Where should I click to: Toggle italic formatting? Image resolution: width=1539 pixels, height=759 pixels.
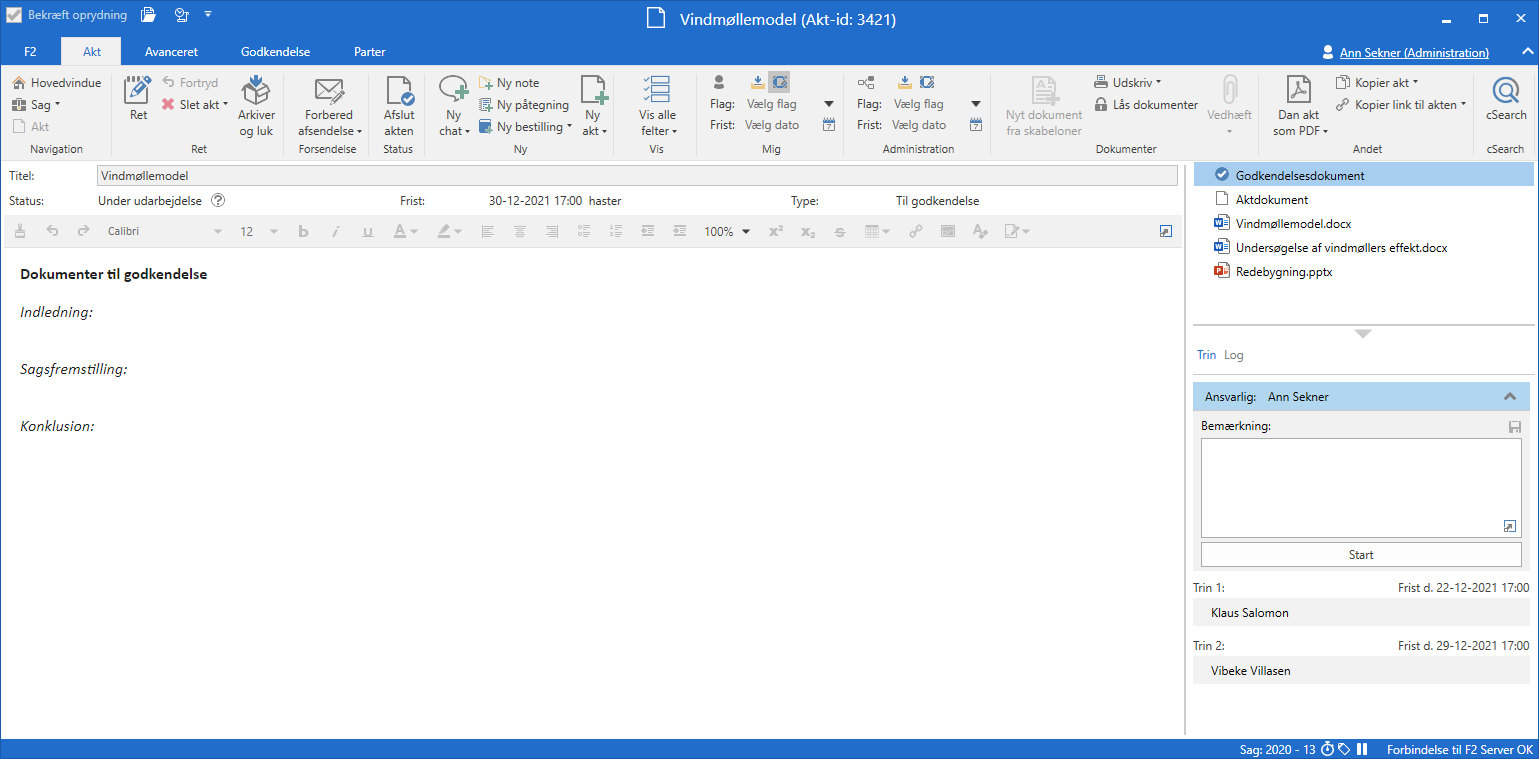click(x=336, y=231)
